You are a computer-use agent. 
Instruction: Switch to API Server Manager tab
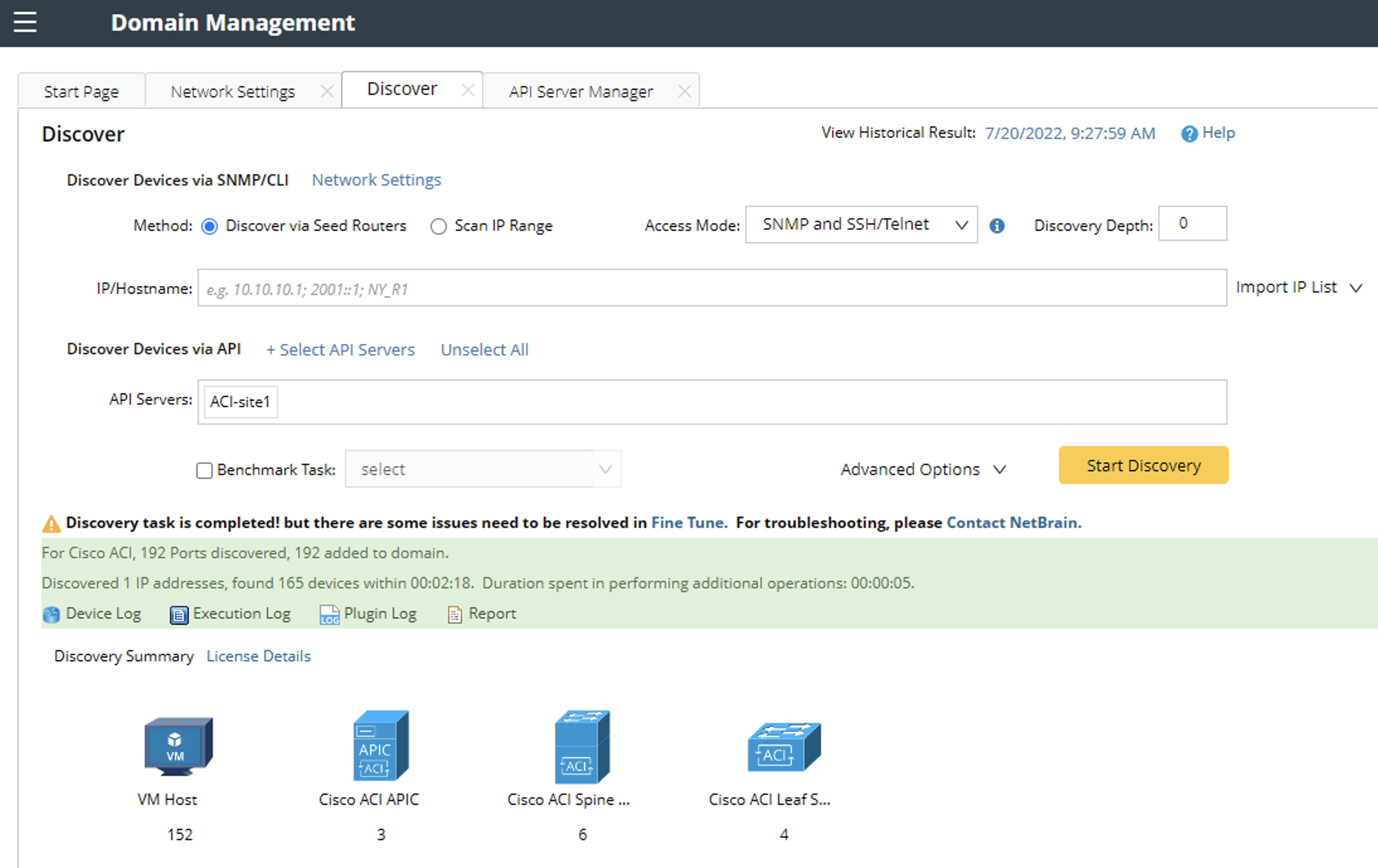[580, 91]
